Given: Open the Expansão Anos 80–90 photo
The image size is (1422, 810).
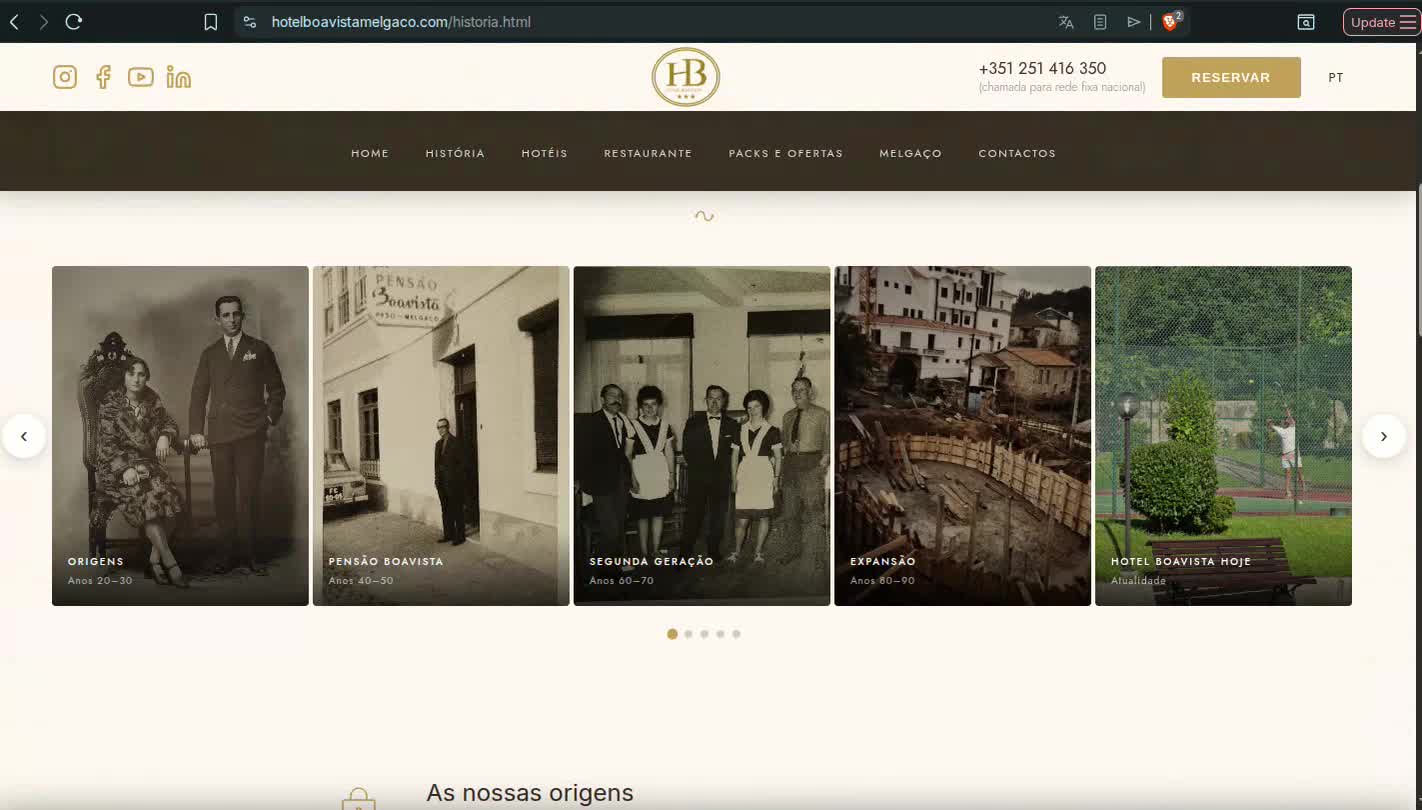Looking at the screenshot, I should tap(963, 436).
